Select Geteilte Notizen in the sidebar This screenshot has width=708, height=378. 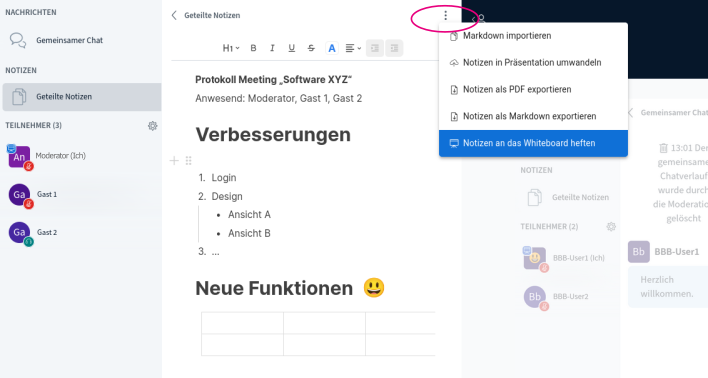(82, 97)
